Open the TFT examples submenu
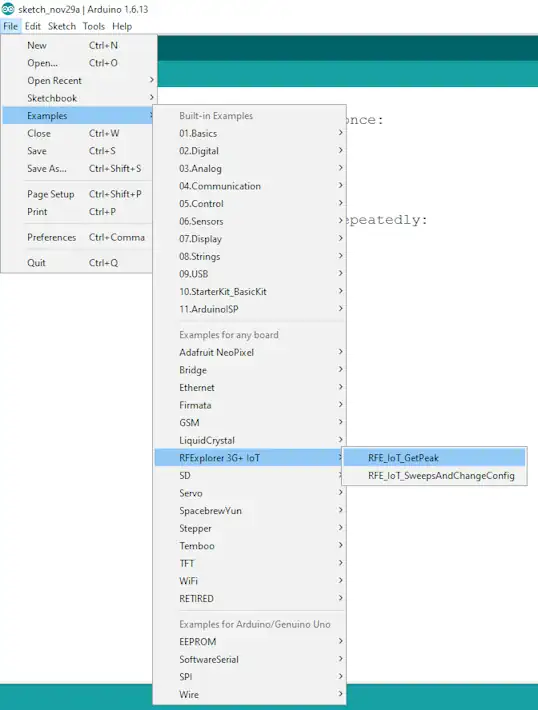Image resolution: width=538 pixels, height=710 pixels. pos(250,563)
